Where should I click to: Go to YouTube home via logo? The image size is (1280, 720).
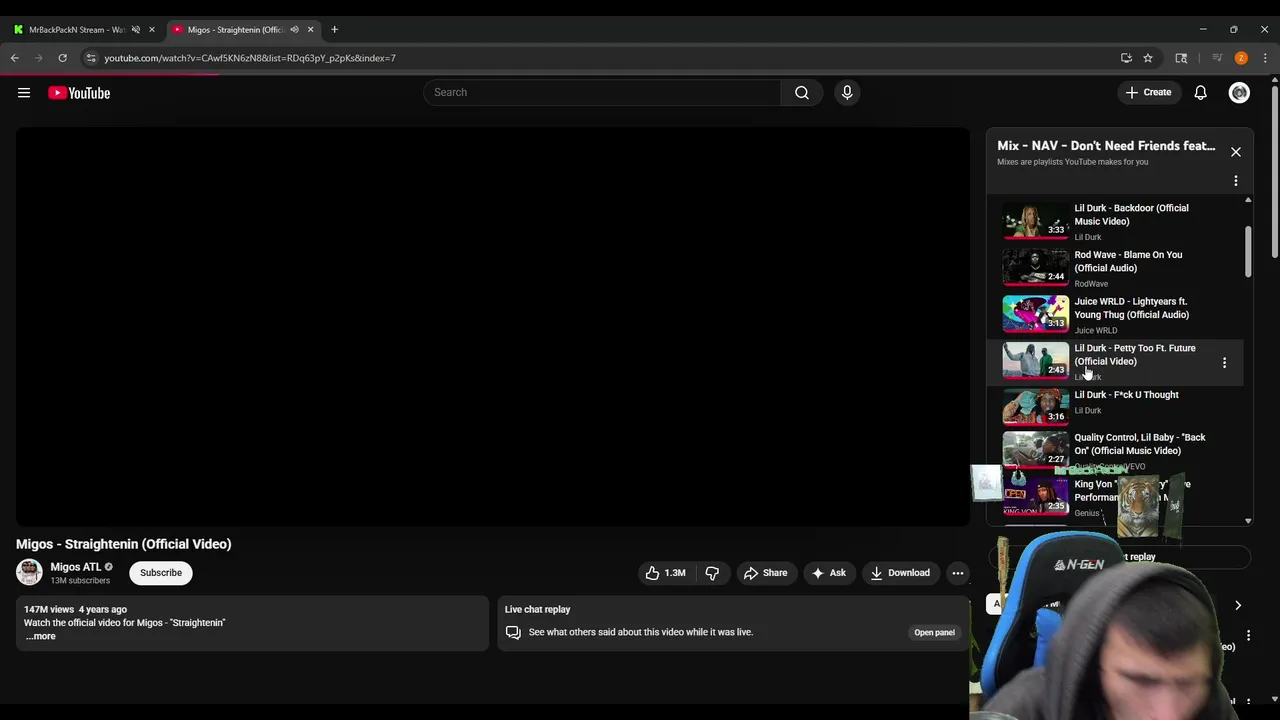tap(79, 93)
